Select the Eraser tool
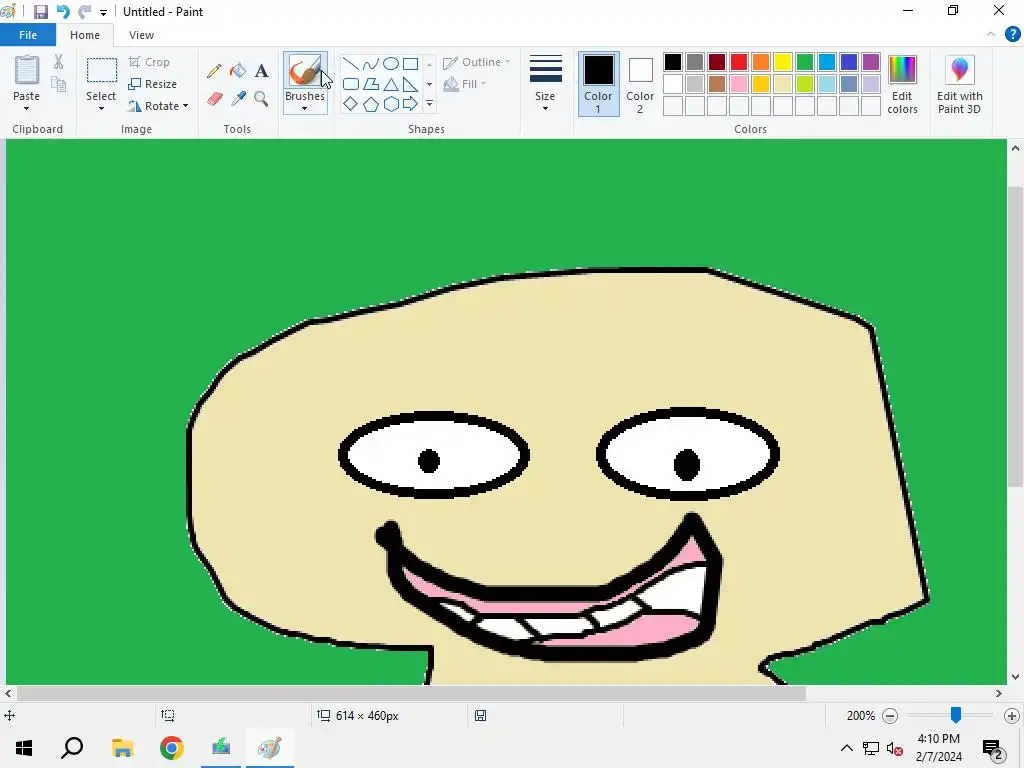 [x=214, y=99]
